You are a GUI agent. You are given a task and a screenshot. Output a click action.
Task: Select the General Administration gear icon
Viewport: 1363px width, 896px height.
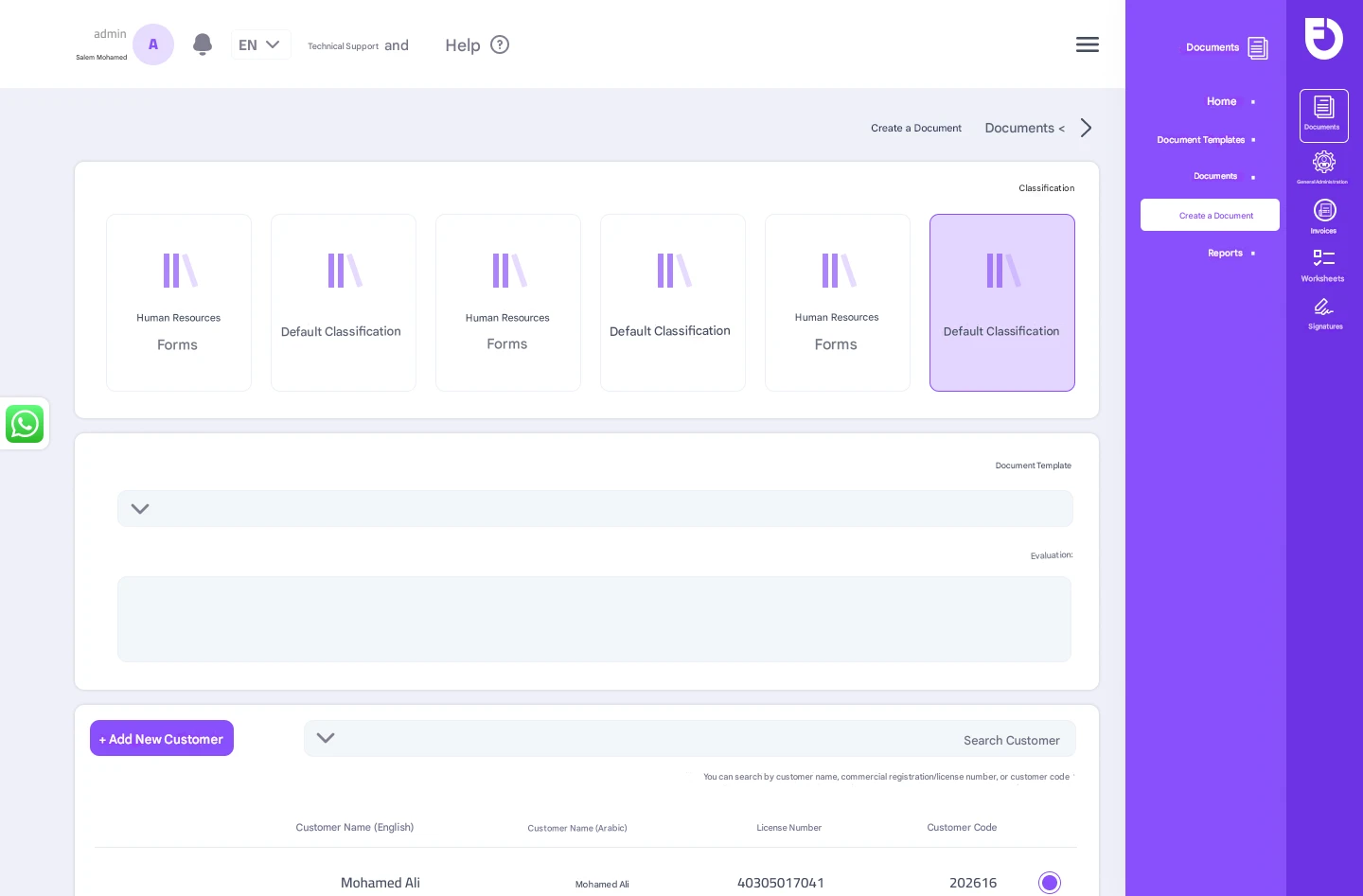coord(1323,163)
